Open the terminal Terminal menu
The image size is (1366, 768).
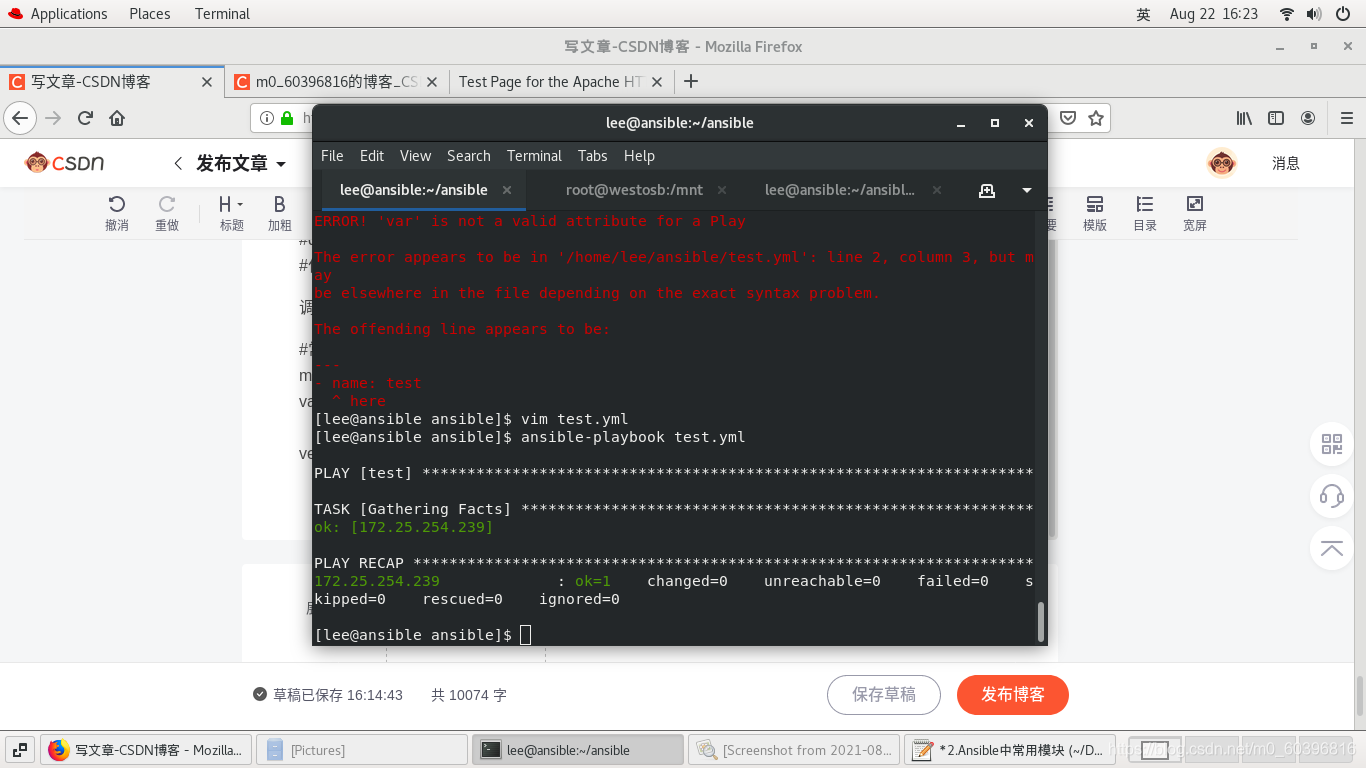coord(534,156)
